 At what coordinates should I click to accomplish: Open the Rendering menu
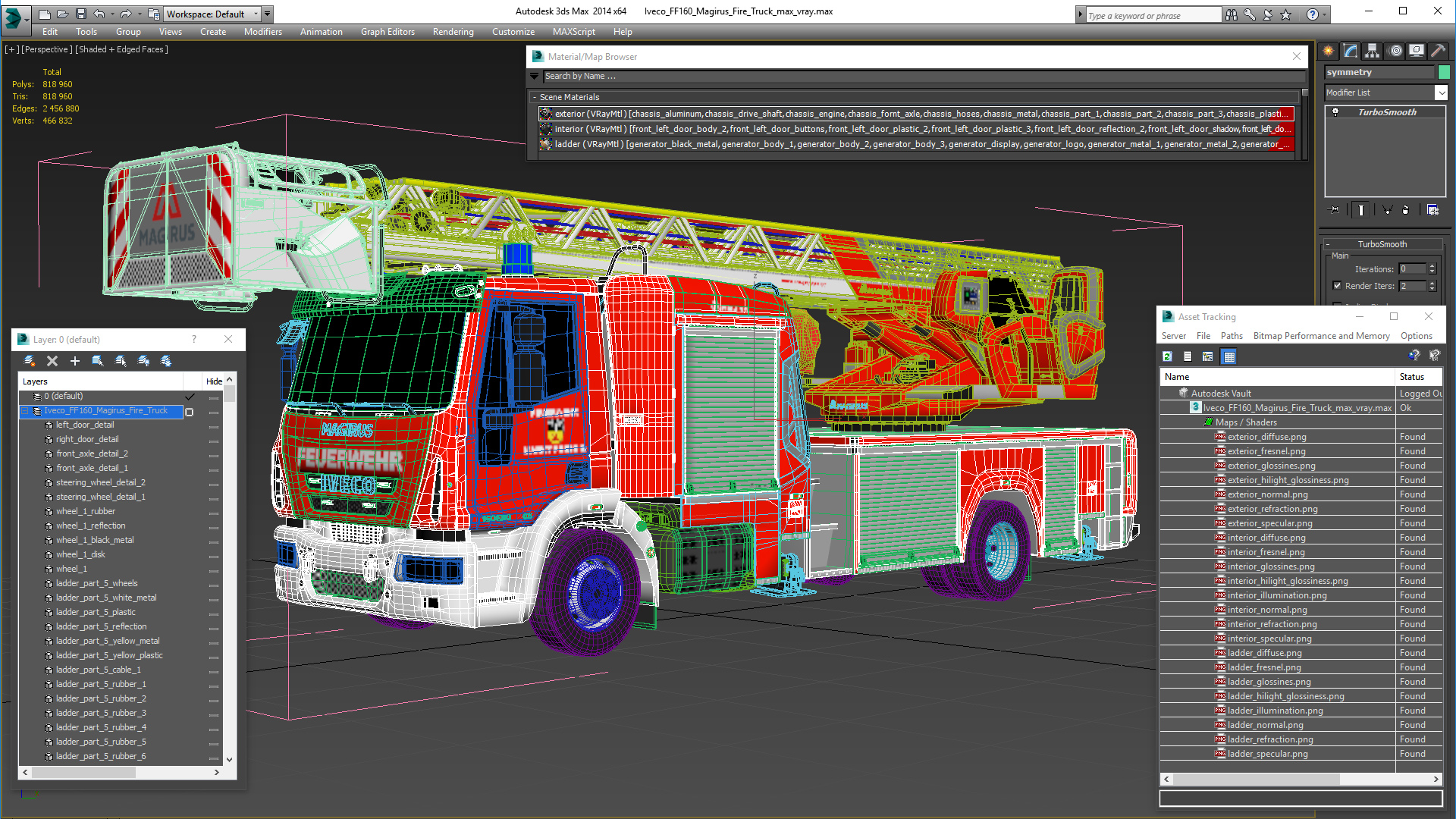point(453,32)
